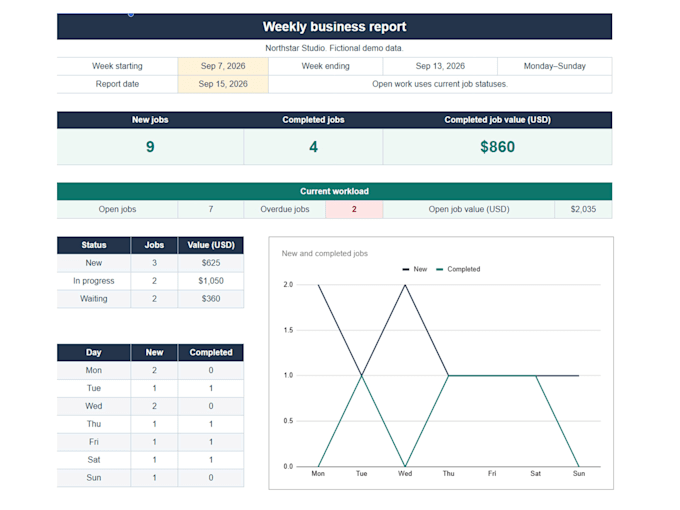Click the Completed legend entry in chart

pos(458,269)
